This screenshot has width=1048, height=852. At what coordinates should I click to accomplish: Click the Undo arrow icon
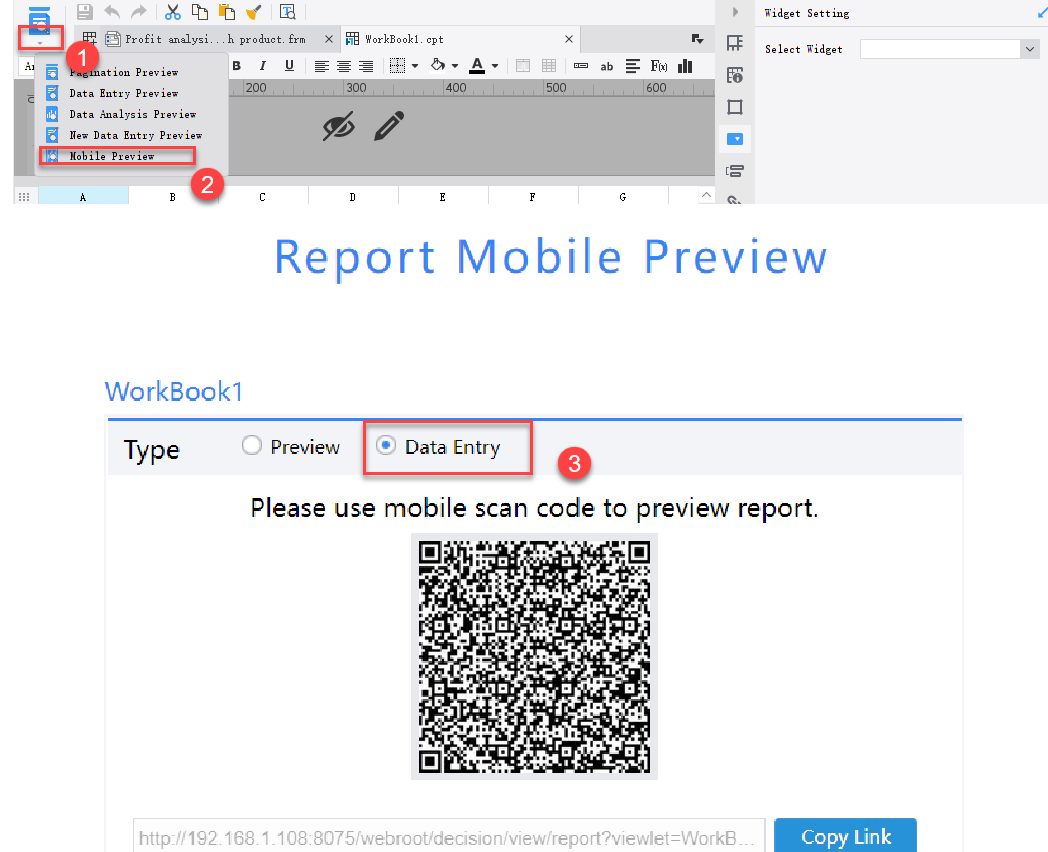112,11
